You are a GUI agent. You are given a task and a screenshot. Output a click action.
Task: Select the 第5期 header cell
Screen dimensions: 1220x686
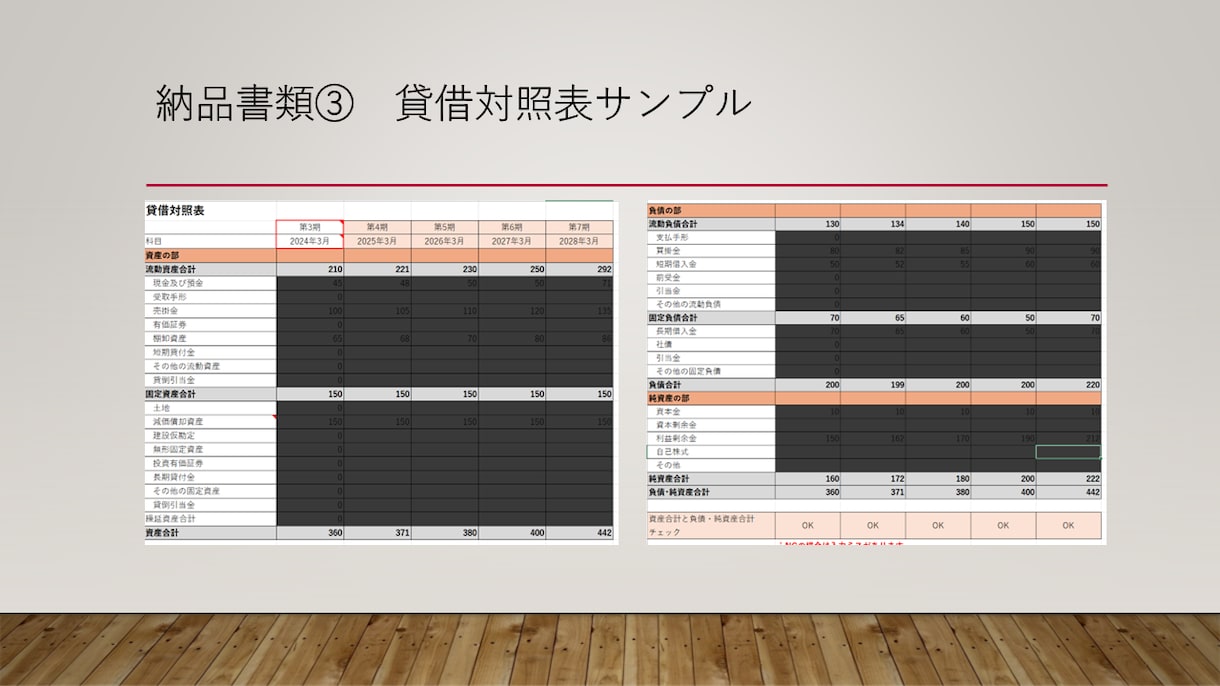coord(444,227)
